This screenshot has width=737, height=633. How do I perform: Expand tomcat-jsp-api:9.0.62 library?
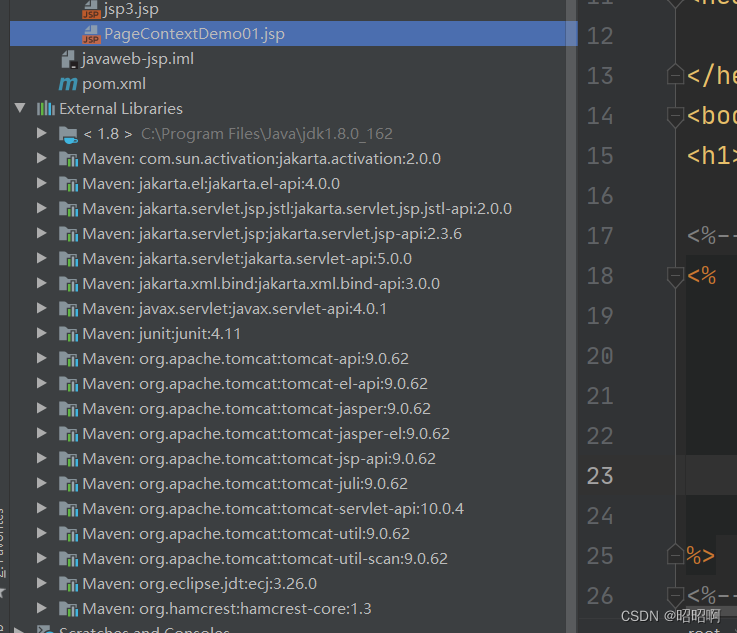(x=42, y=458)
